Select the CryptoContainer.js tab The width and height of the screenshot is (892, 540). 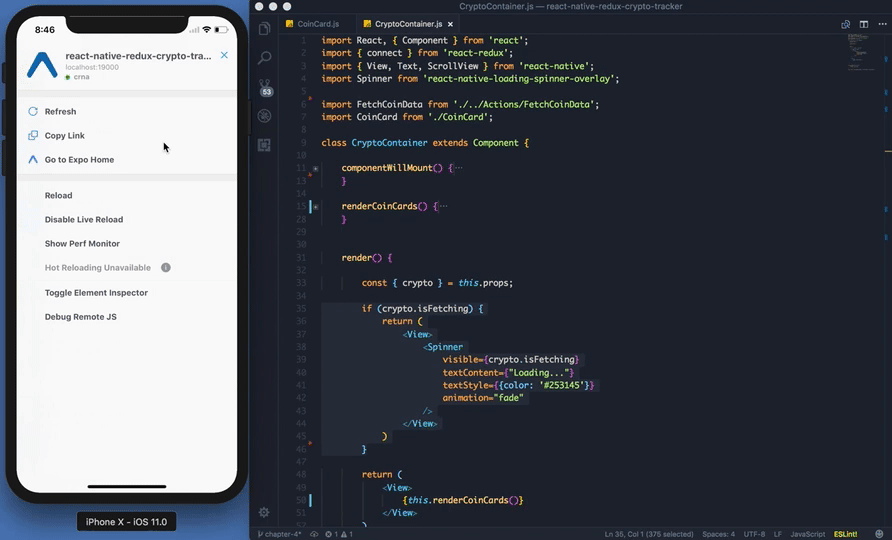[x=408, y=24]
